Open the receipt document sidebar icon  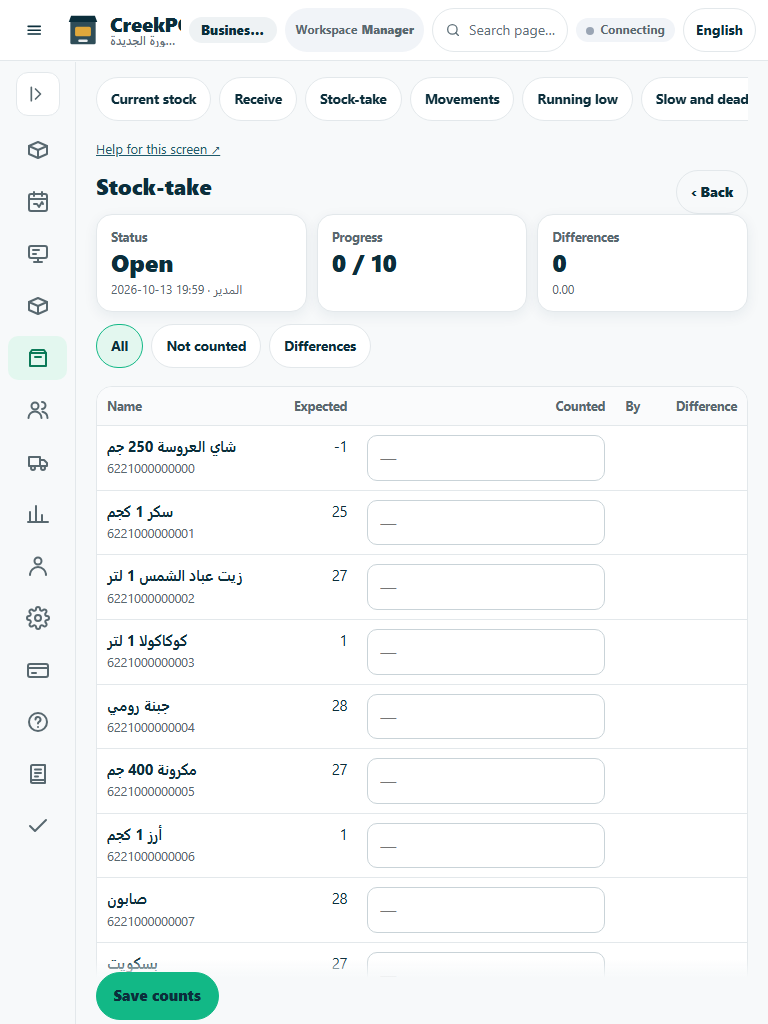(38, 774)
